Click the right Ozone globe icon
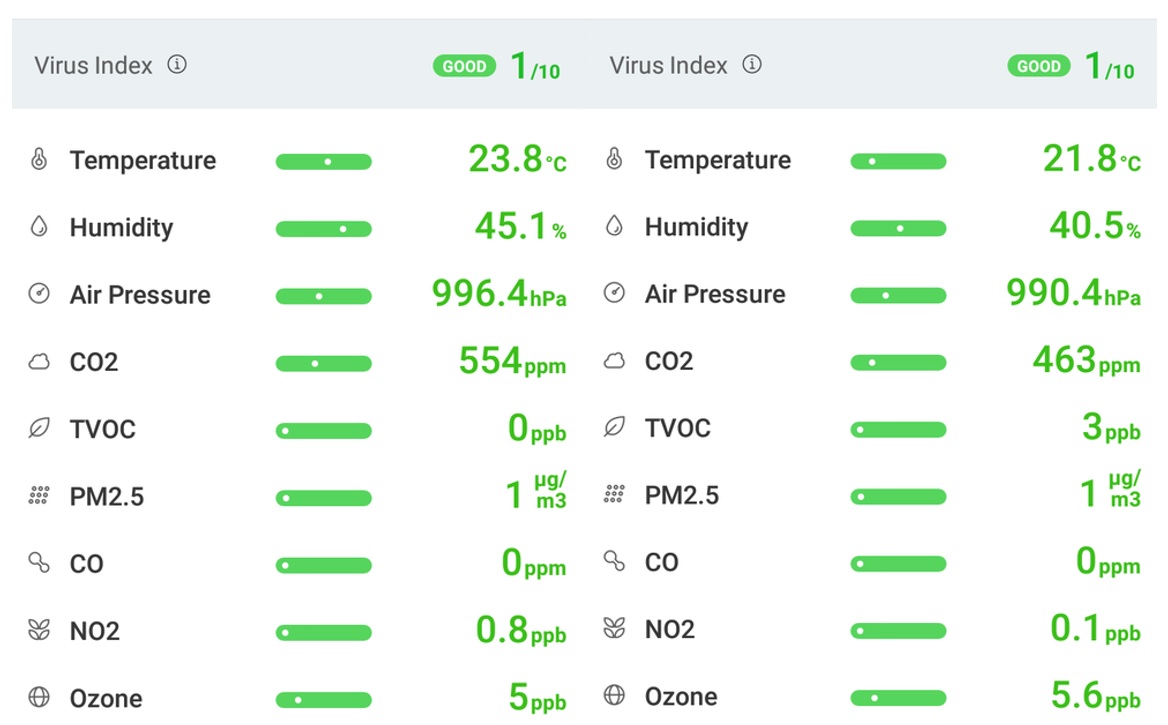The image size is (1168, 725). tap(614, 696)
